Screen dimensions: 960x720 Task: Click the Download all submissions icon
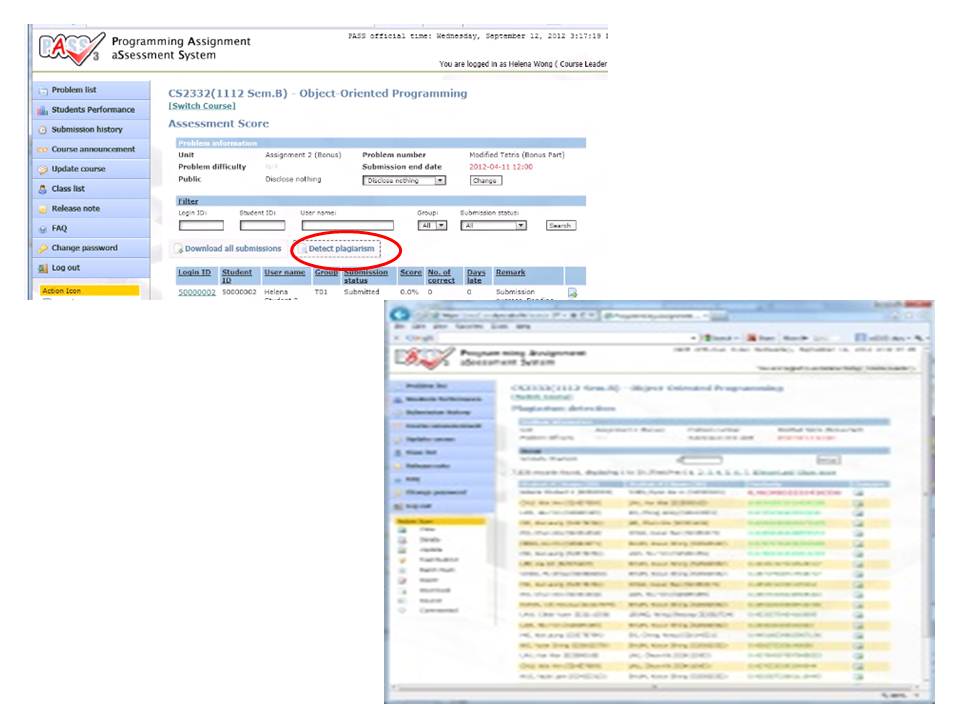click(x=179, y=249)
